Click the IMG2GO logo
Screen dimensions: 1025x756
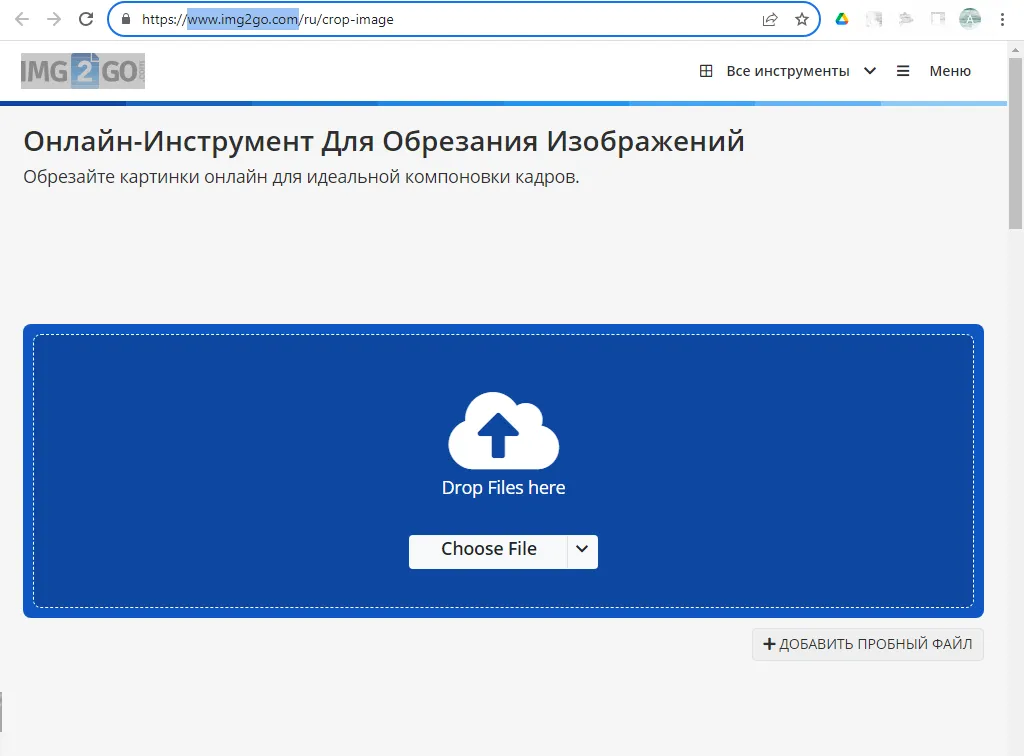click(x=82, y=70)
